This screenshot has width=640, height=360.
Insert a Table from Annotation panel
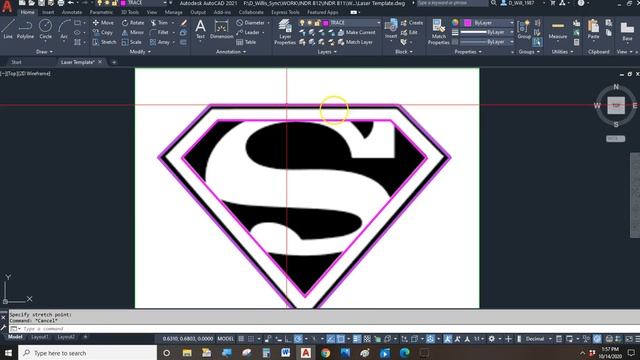pos(246,42)
